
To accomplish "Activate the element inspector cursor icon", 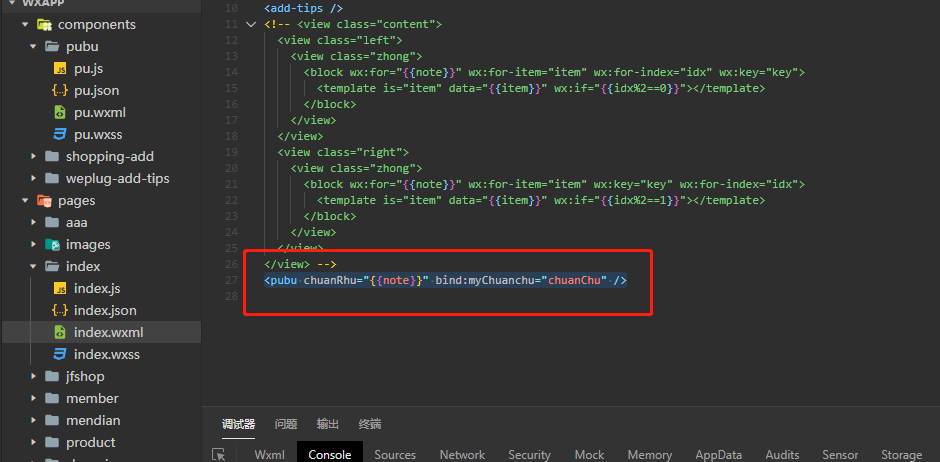I will (x=219, y=455).
